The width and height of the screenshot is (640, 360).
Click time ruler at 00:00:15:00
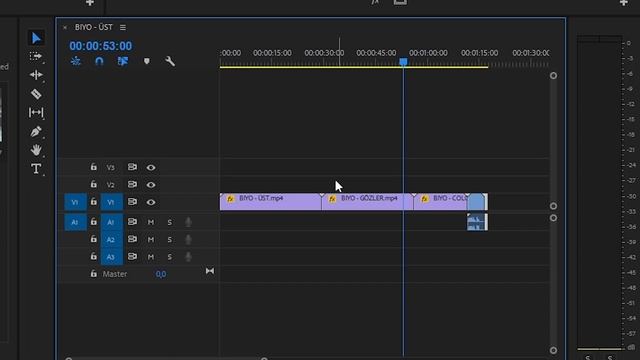point(272,53)
